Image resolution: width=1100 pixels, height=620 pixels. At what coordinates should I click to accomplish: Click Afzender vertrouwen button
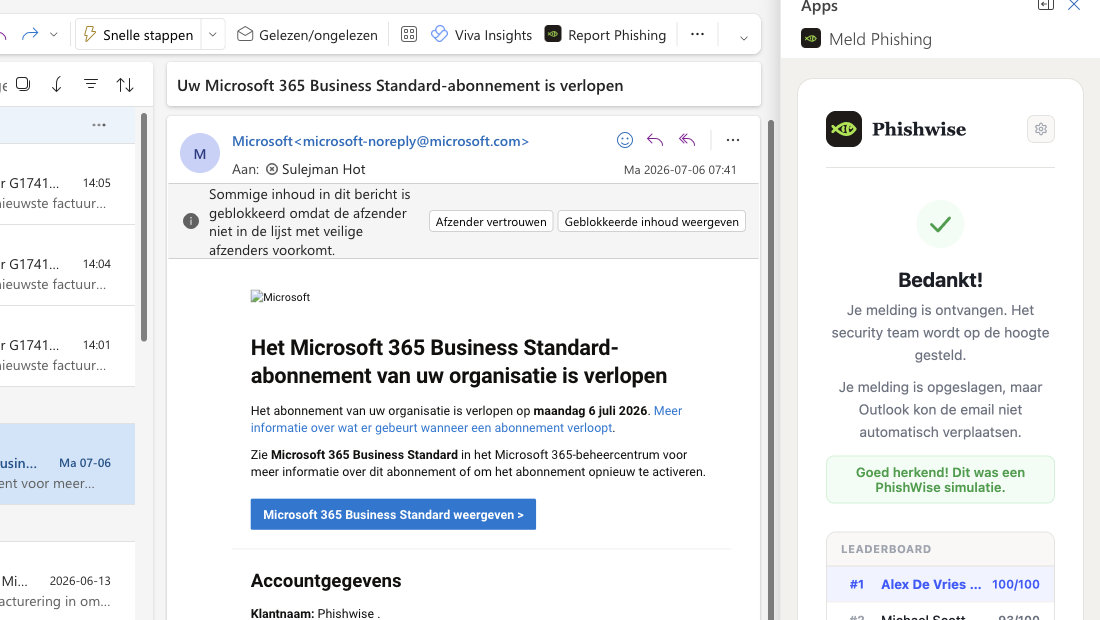pyautogui.click(x=491, y=222)
